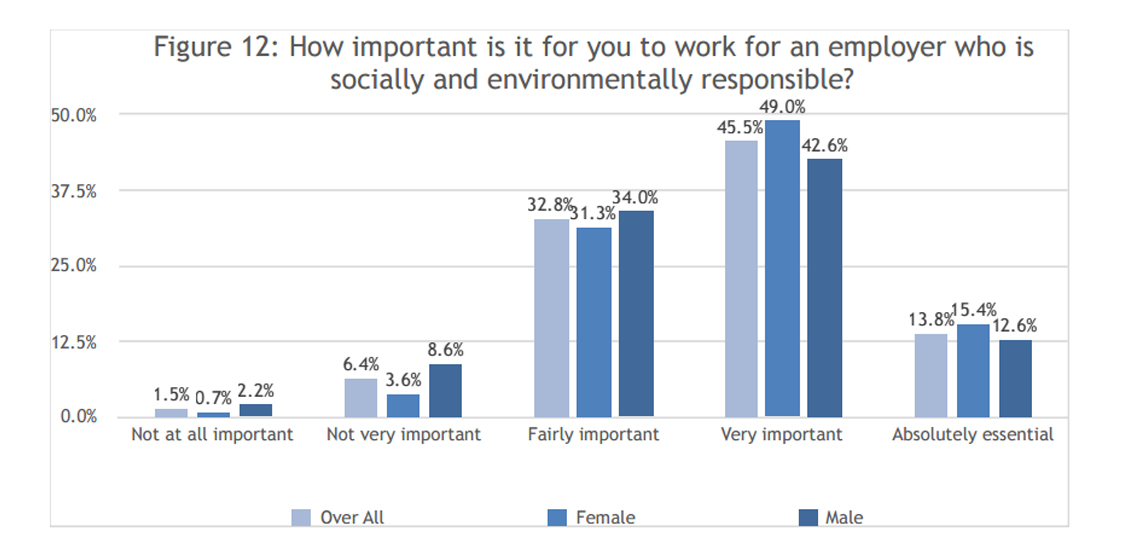Select the 34.0% Male bar in Fairly important

pyautogui.click(x=636, y=314)
